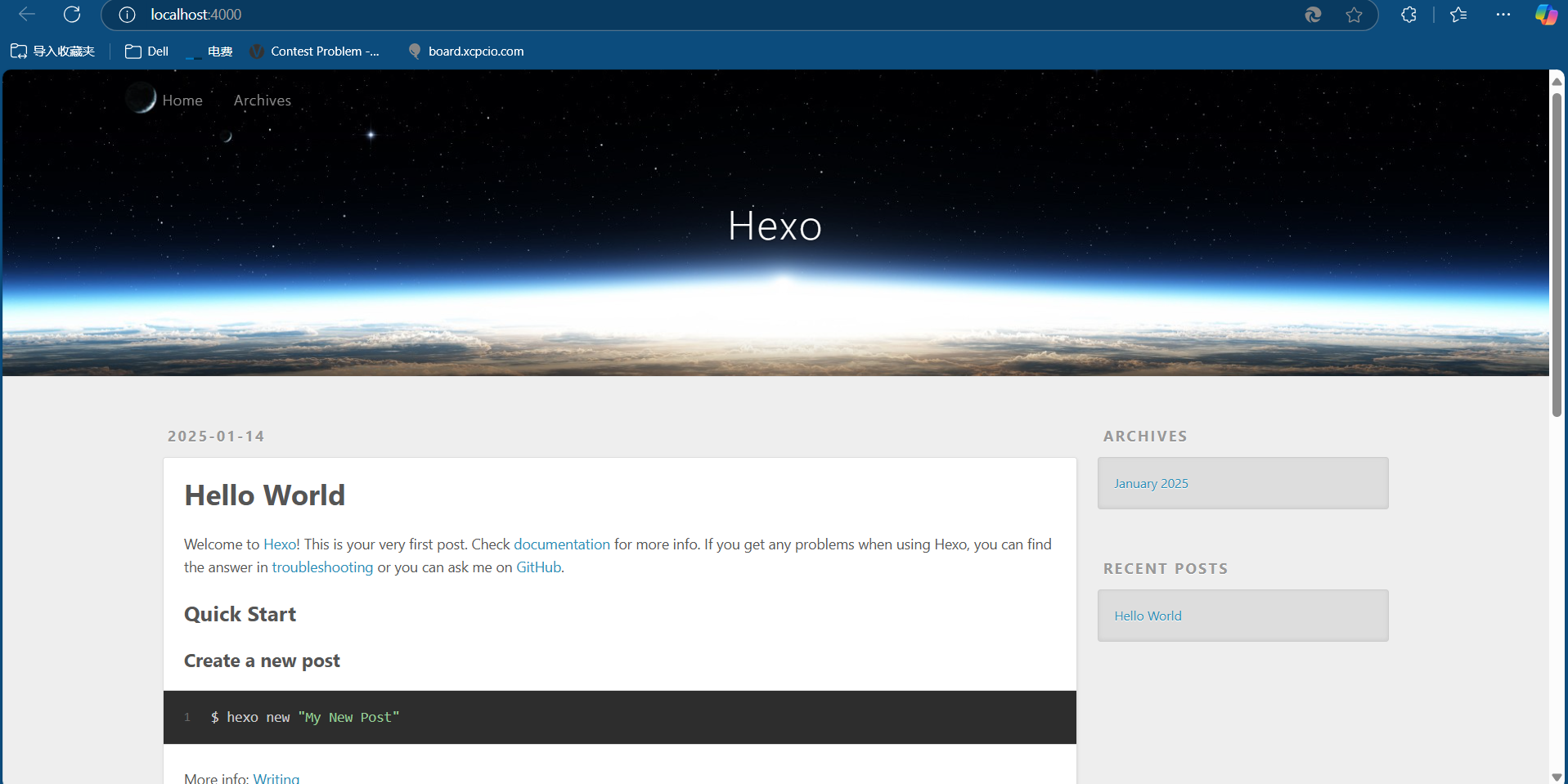Screen dimensions: 1568x784
Task: Click the ARCHIVES widget heading
Action: point(1145,437)
